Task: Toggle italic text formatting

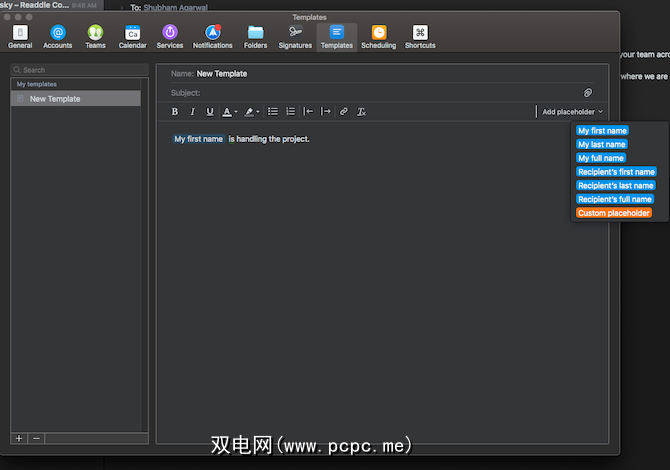Action: coord(192,112)
